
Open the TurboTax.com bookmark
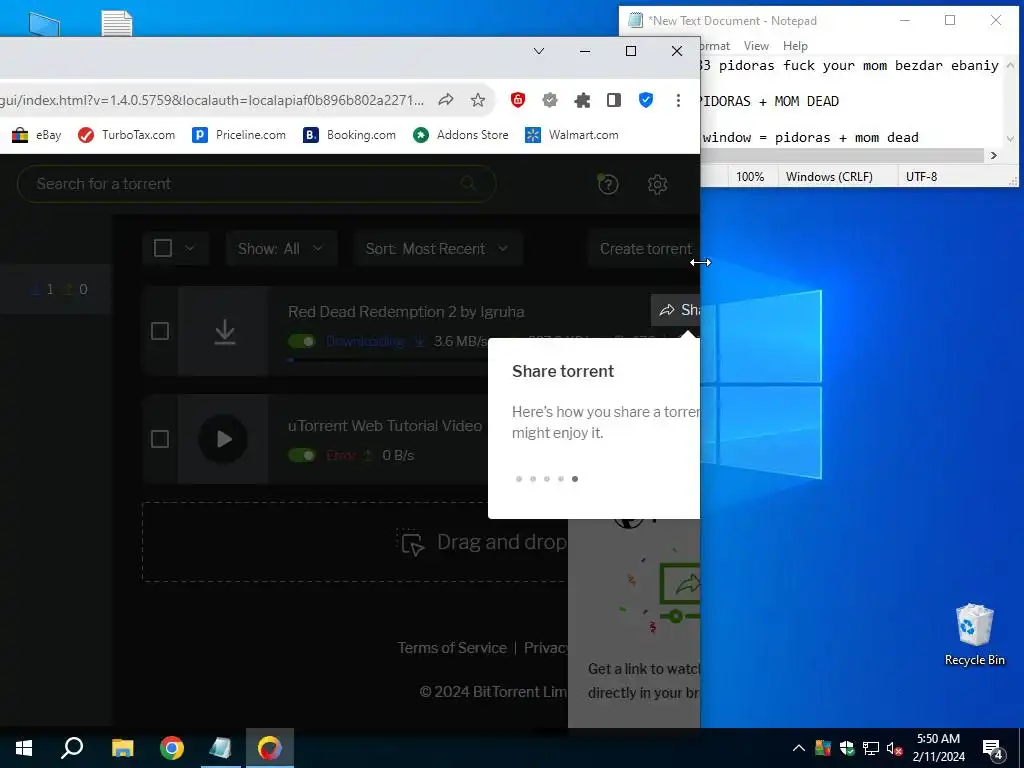click(126, 135)
